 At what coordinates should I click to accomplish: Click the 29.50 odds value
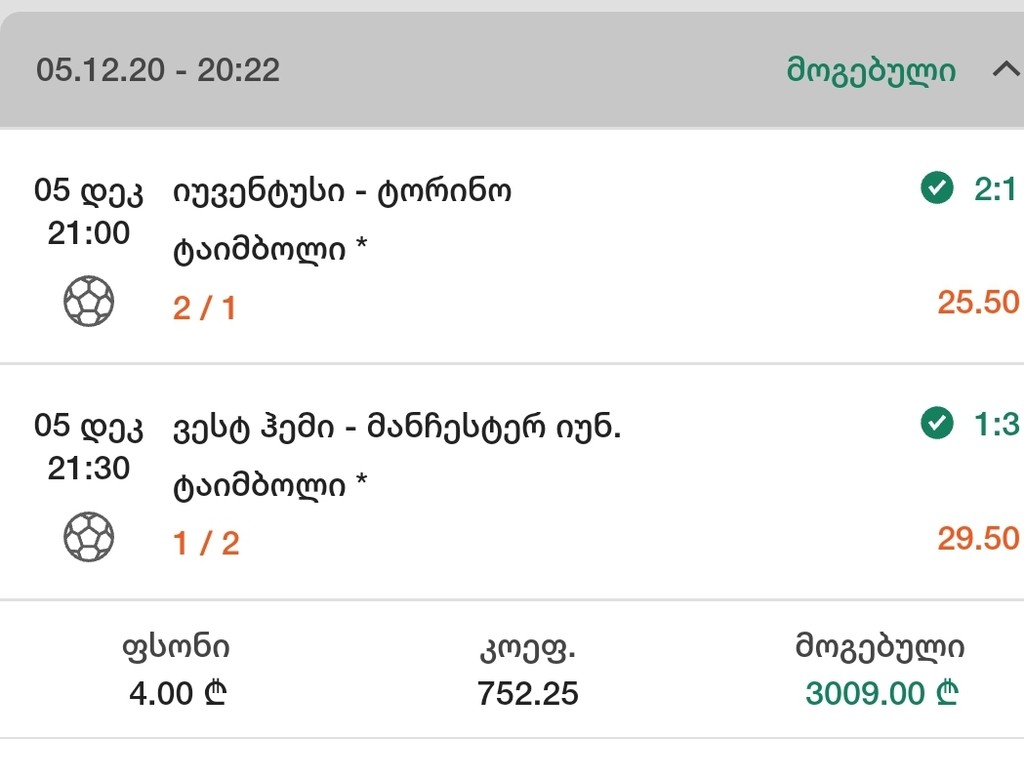coord(978,538)
